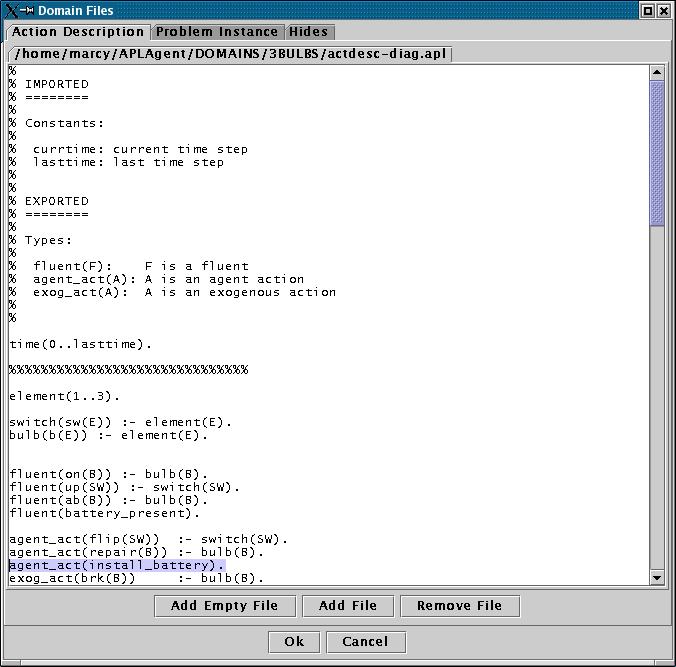The height and width of the screenshot is (667, 676).
Task: Click the element(1..3) line in the editor
Action: tap(65, 397)
